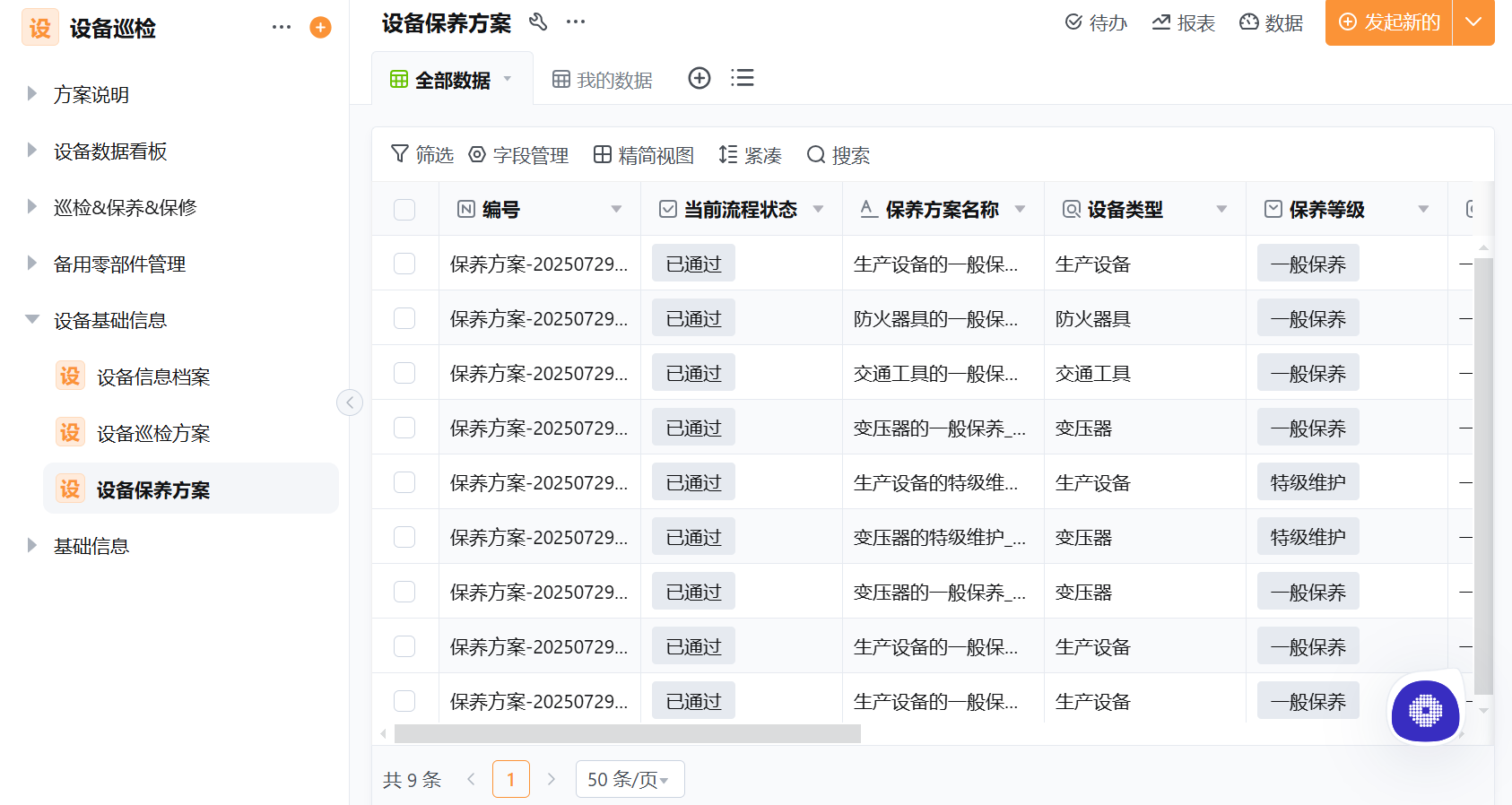Click the wrench icon beside 设备保养方案 title
The image size is (1512, 805).
538,22
